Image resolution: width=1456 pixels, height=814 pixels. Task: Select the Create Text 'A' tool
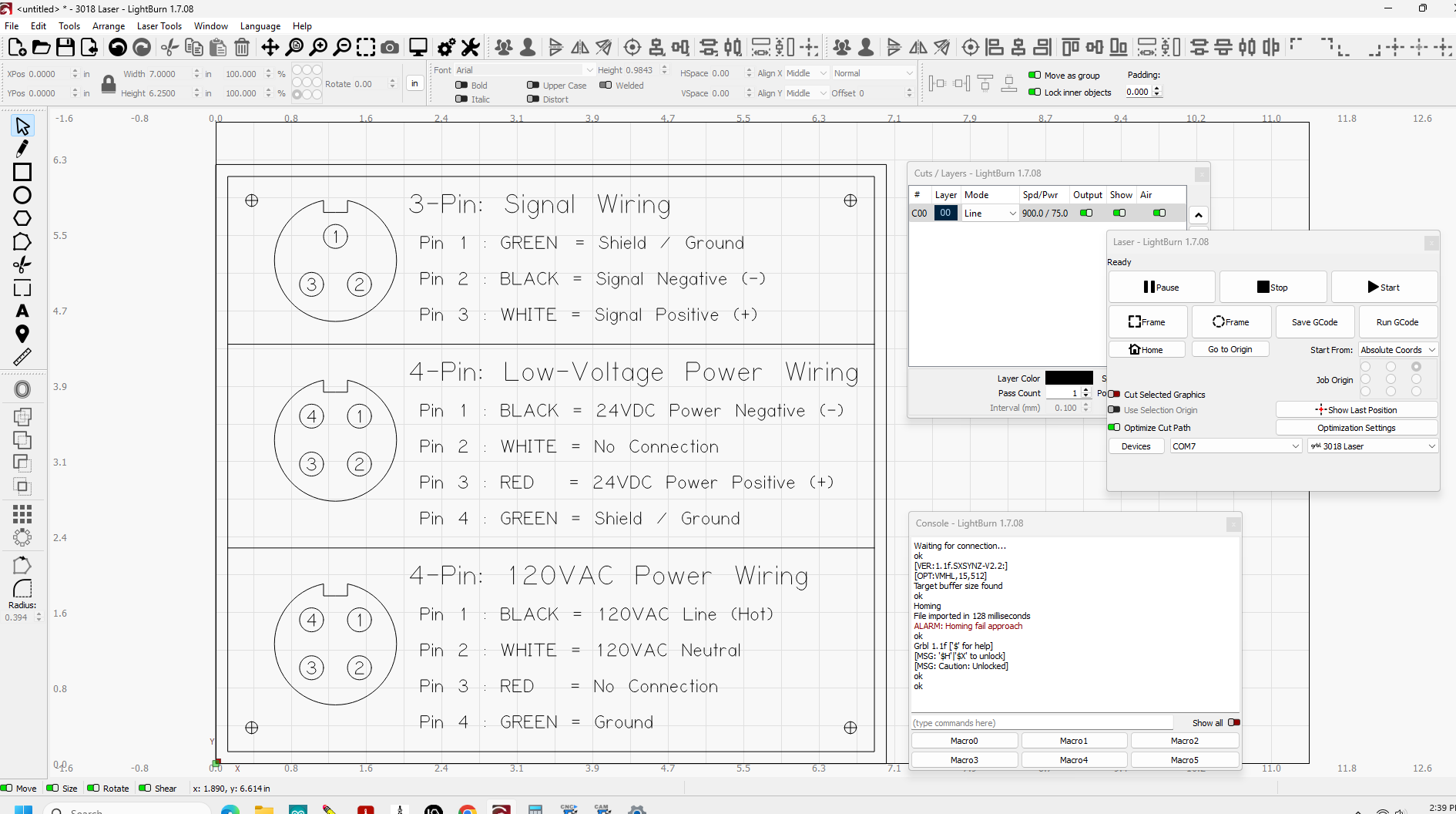click(22, 311)
